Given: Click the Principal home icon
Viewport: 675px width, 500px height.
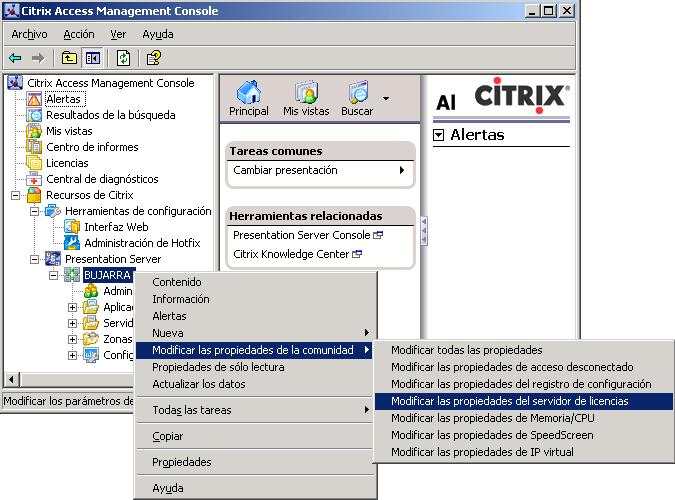Looking at the screenshot, I should (249, 92).
